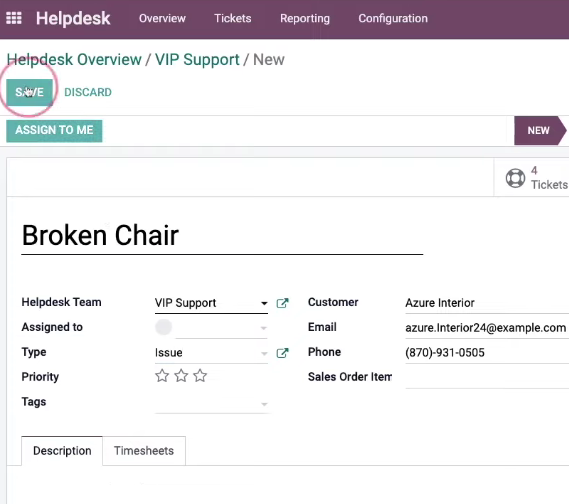Expand the Type dropdown arrow
Viewport: 569px width, 504px height.
(x=264, y=353)
